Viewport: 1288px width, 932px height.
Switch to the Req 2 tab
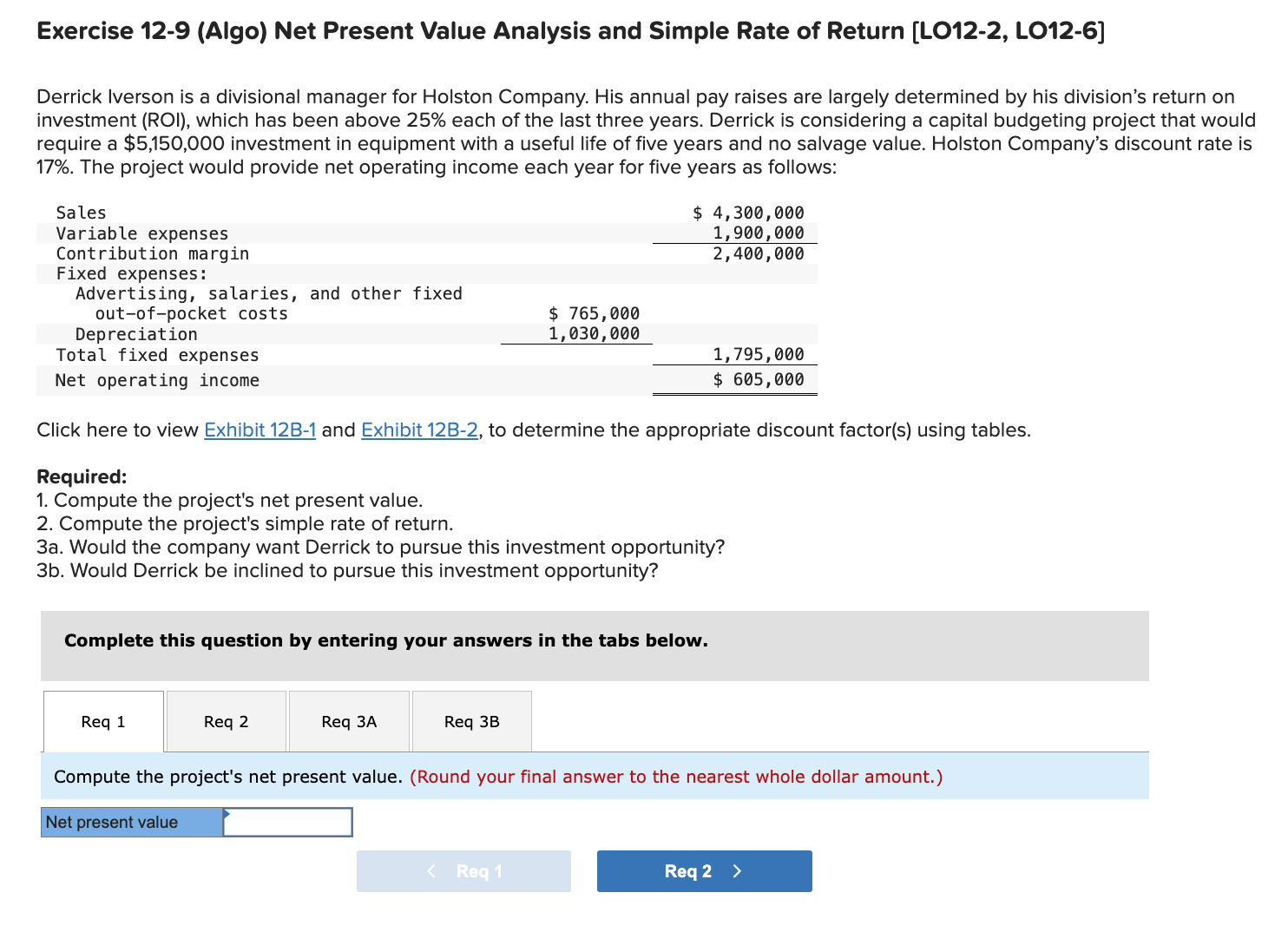tap(226, 721)
